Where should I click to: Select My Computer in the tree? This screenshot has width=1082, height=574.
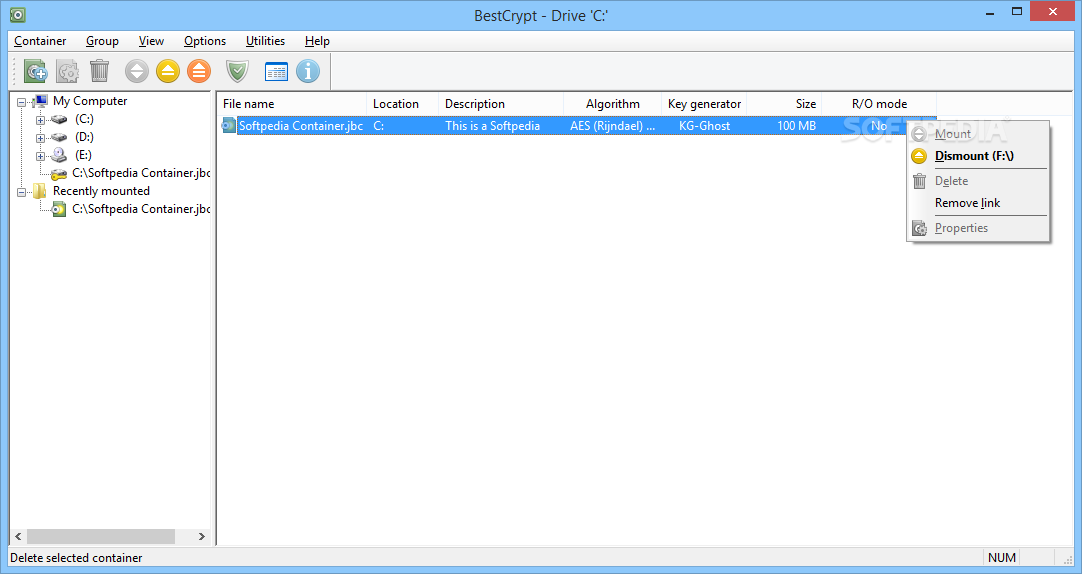click(x=90, y=101)
